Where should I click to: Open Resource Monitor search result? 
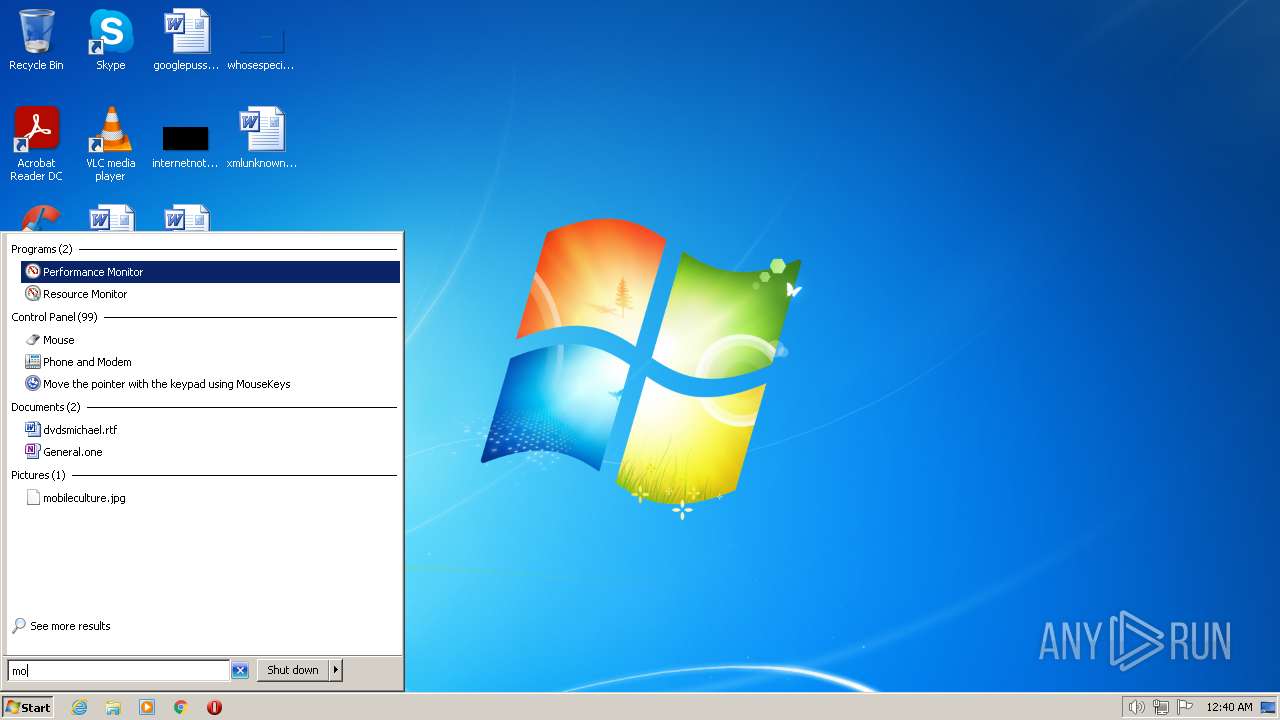pyautogui.click(x=210, y=294)
